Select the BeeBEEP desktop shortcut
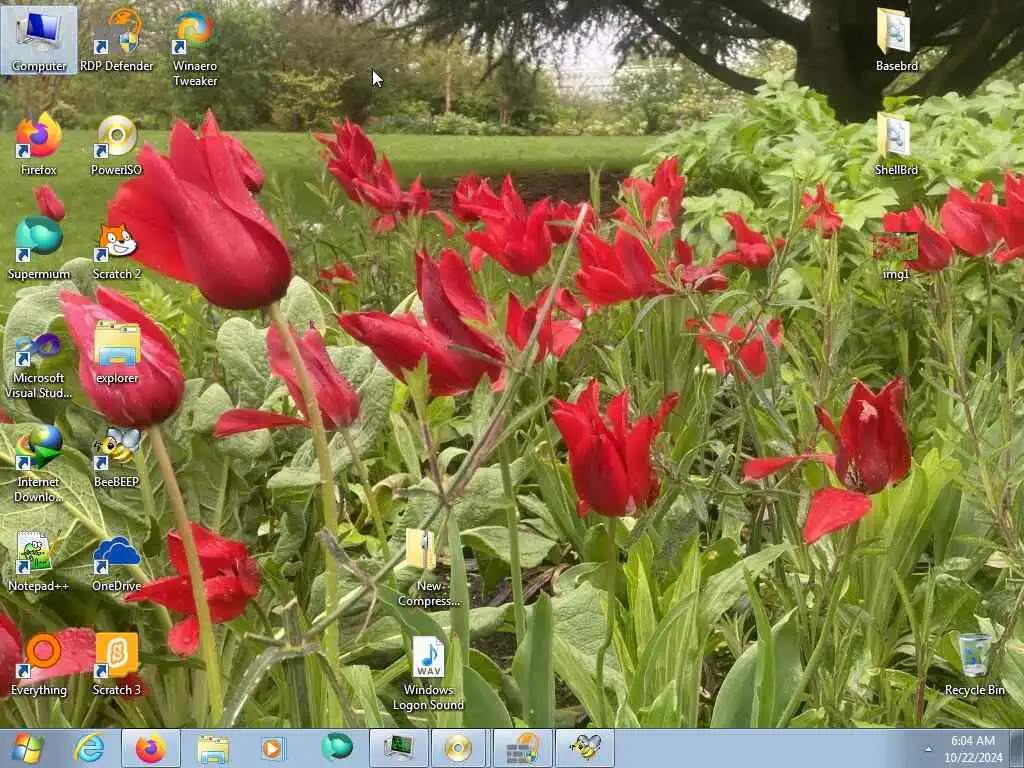The height and width of the screenshot is (768, 1024). click(x=116, y=457)
